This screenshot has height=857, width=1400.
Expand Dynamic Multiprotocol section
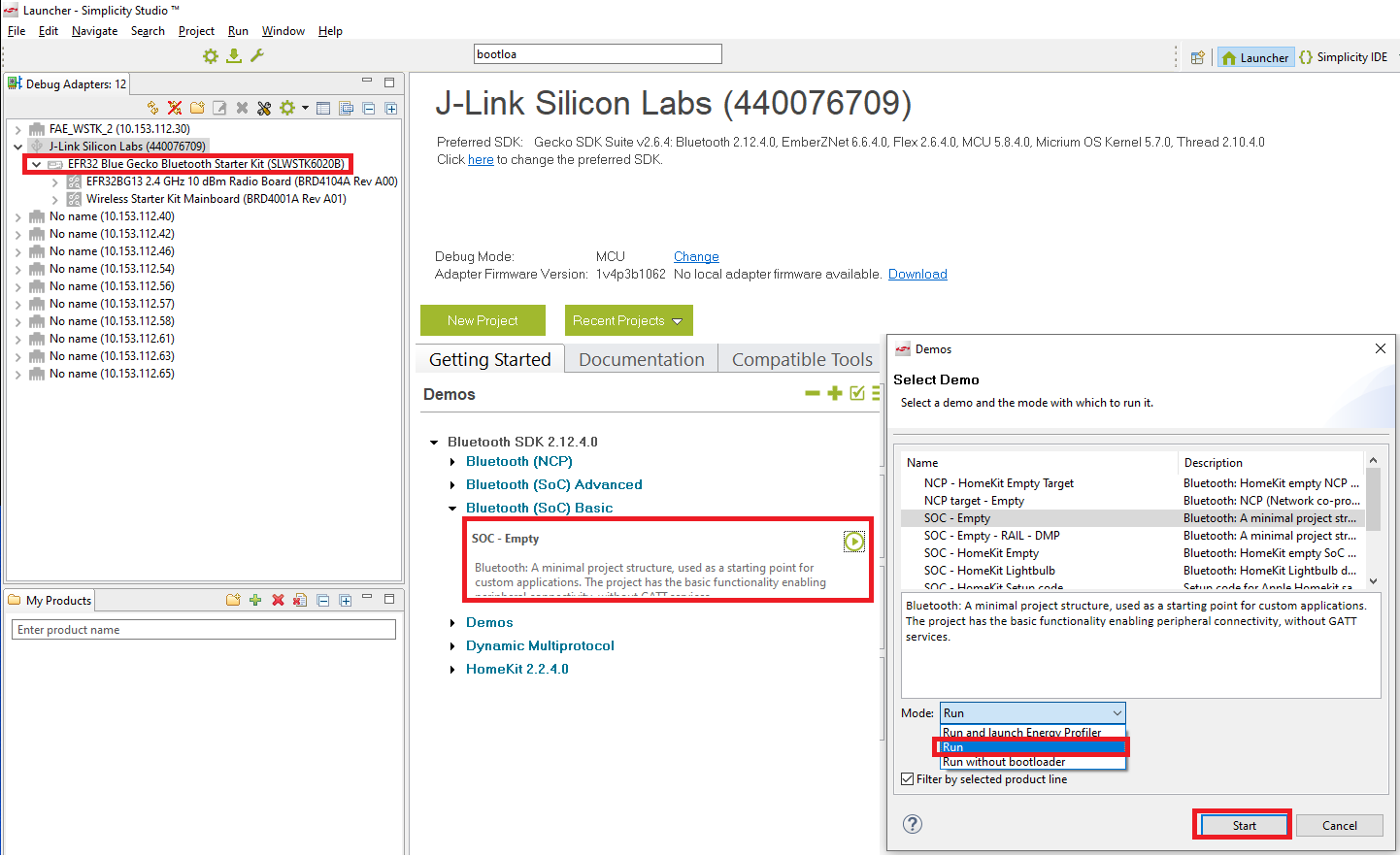click(x=452, y=646)
